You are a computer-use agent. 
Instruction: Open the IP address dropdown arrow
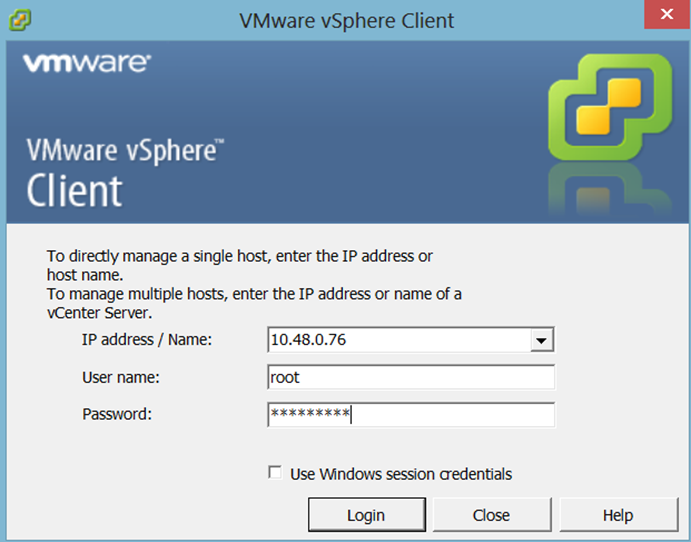[542, 340]
